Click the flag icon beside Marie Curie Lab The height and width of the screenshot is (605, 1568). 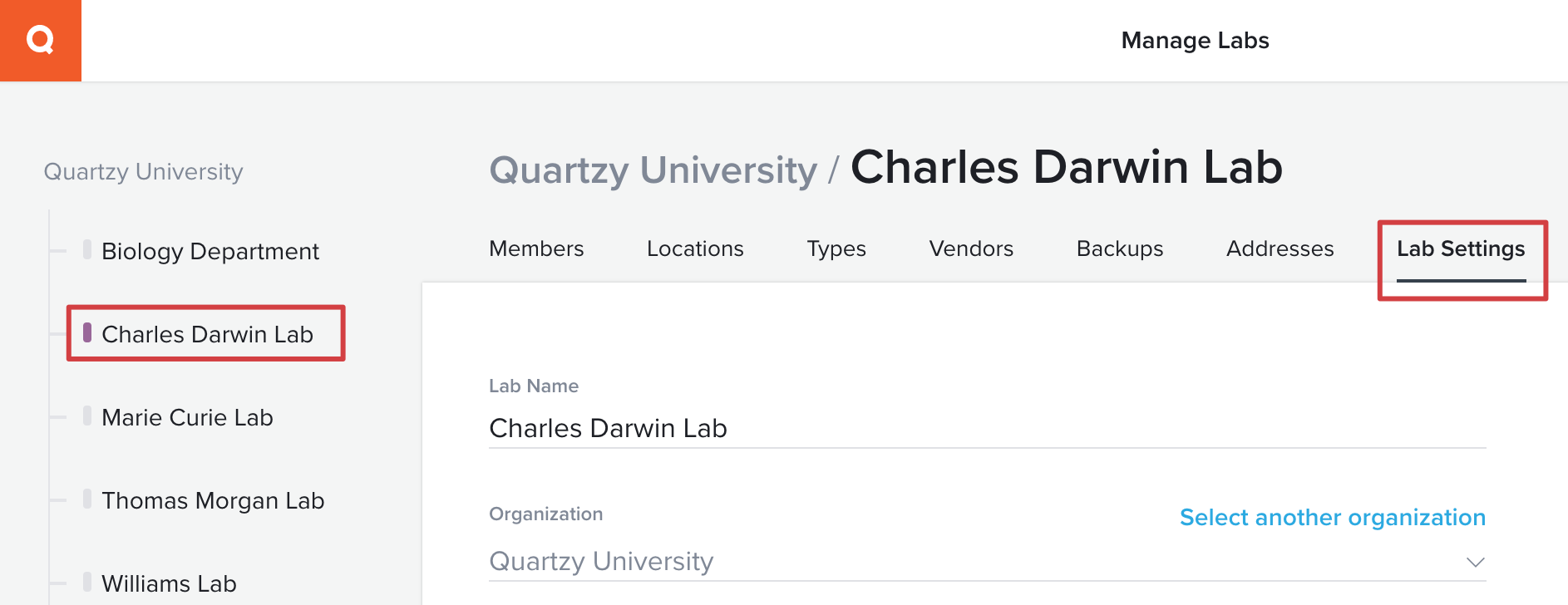87,416
